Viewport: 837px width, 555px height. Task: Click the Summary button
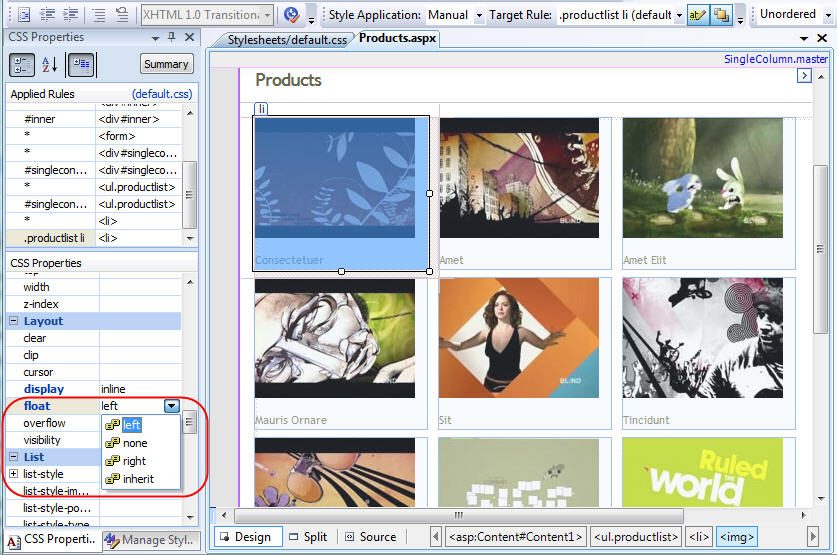click(167, 64)
